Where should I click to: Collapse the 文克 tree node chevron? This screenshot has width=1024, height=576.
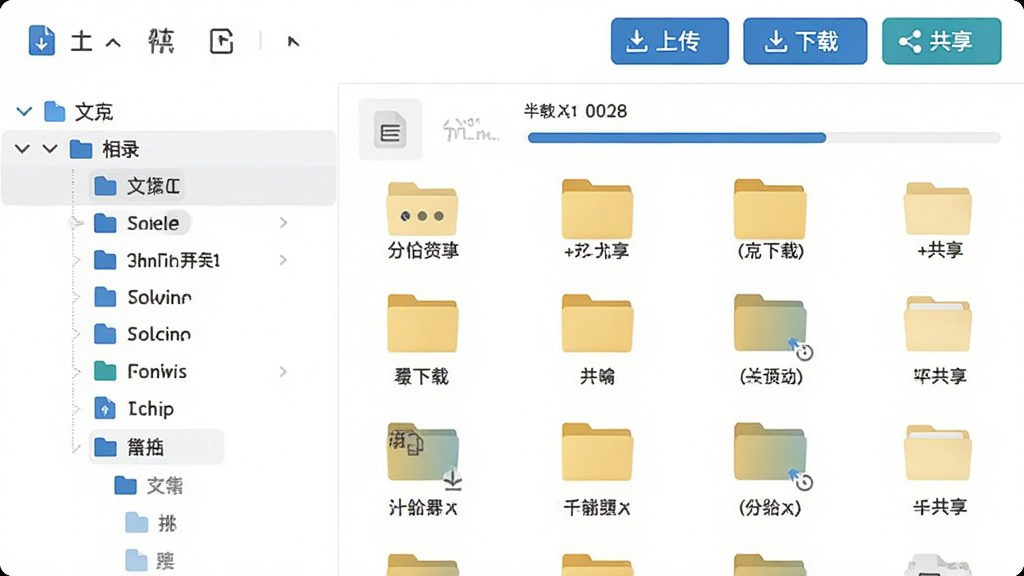[24, 112]
